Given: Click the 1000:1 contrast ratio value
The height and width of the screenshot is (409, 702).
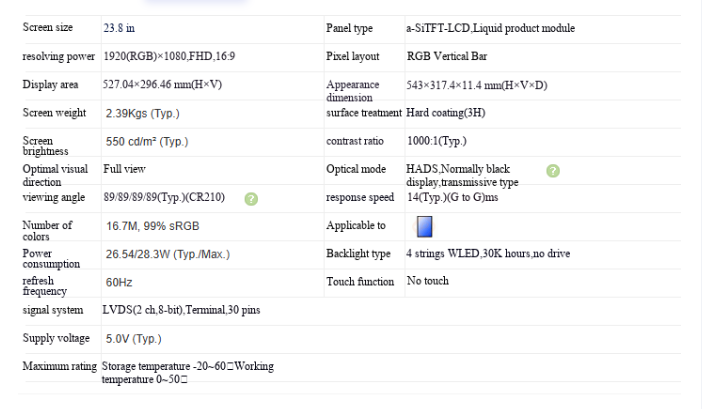Looking at the screenshot, I should click(437, 141).
